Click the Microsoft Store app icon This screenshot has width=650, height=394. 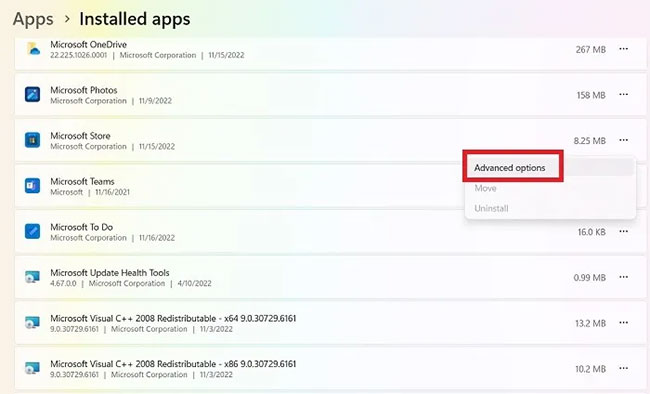click(32, 140)
